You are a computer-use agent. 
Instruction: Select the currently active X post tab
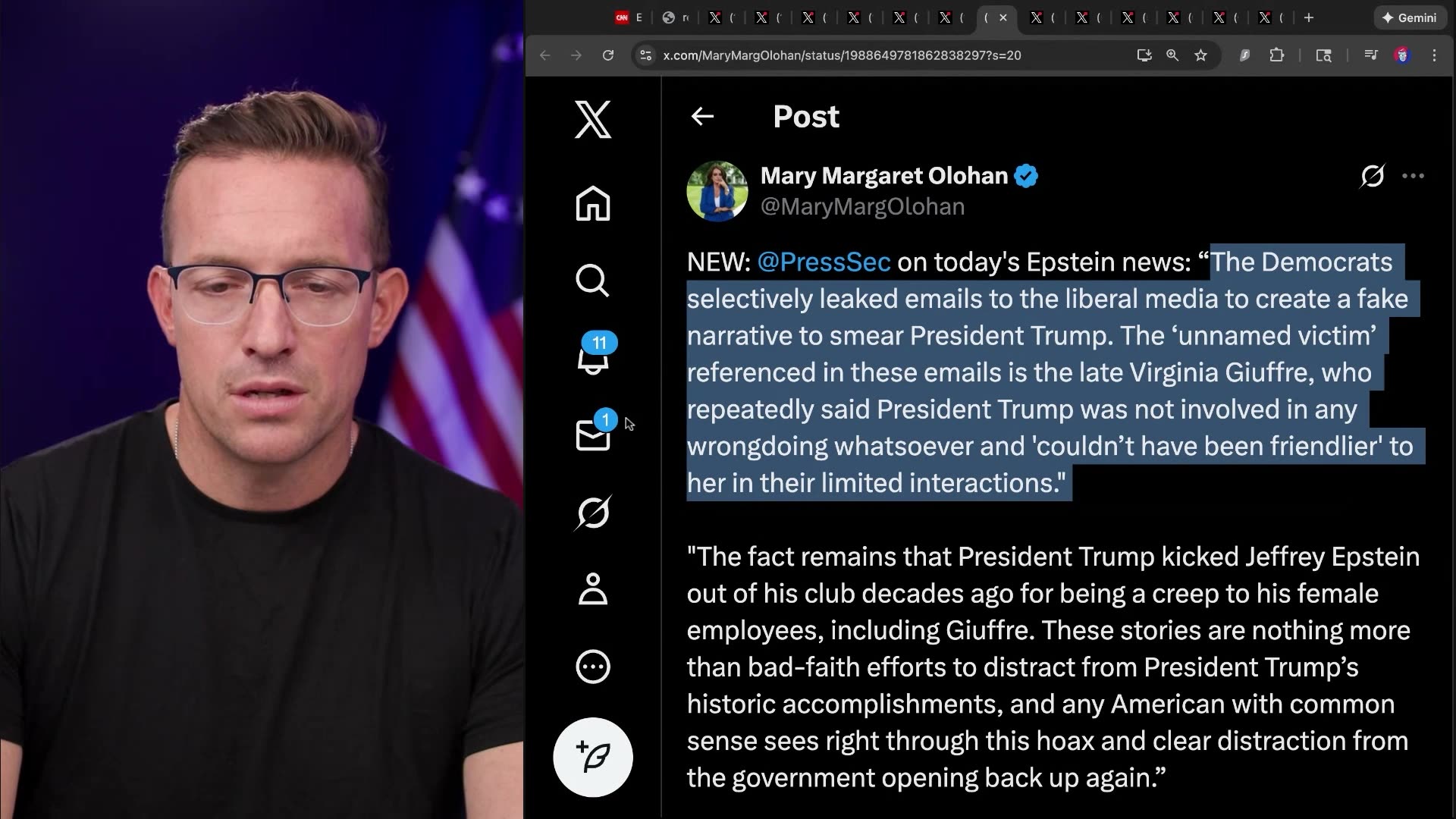coord(986,17)
